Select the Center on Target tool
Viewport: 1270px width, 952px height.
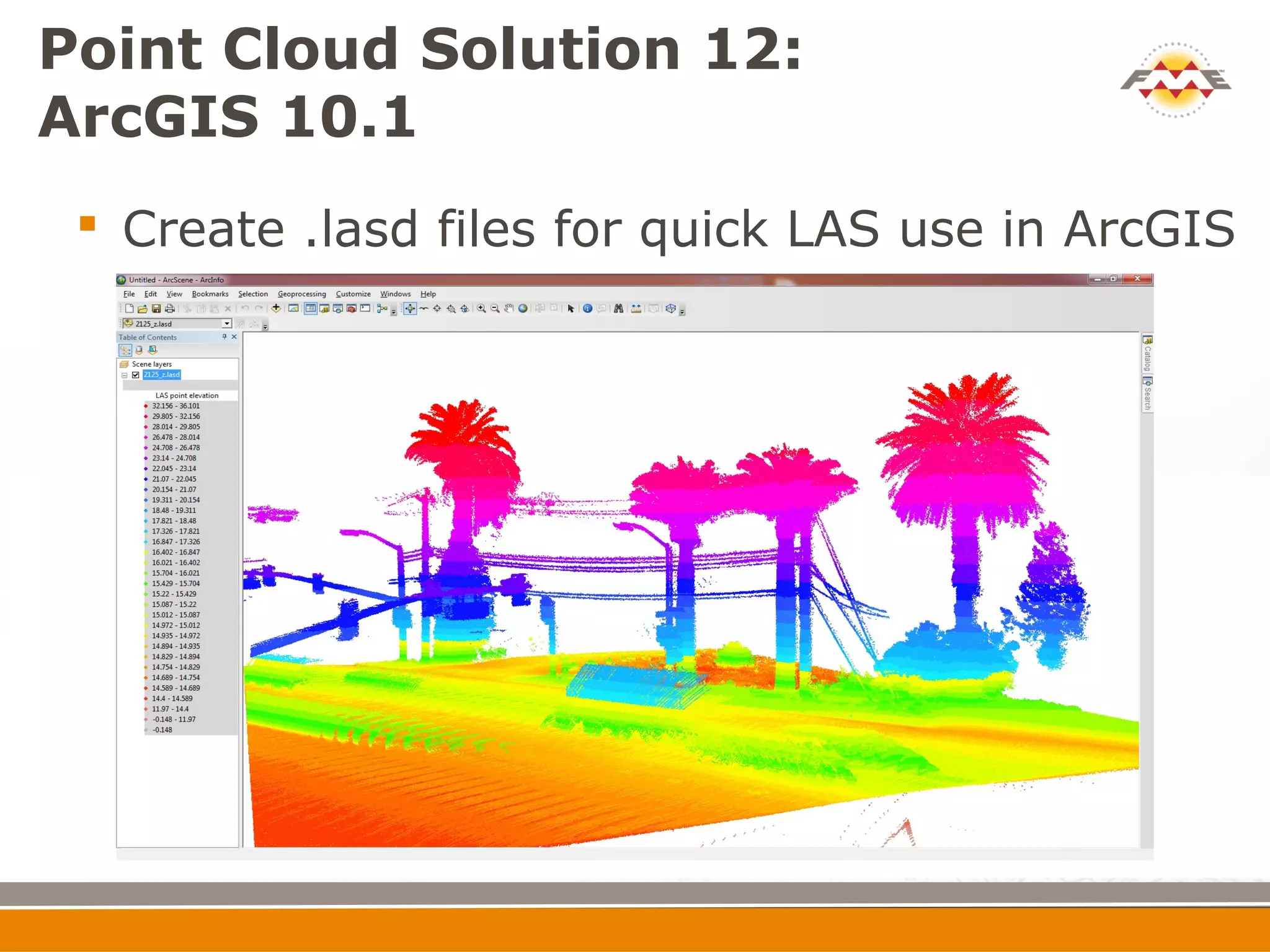pyautogui.click(x=437, y=308)
